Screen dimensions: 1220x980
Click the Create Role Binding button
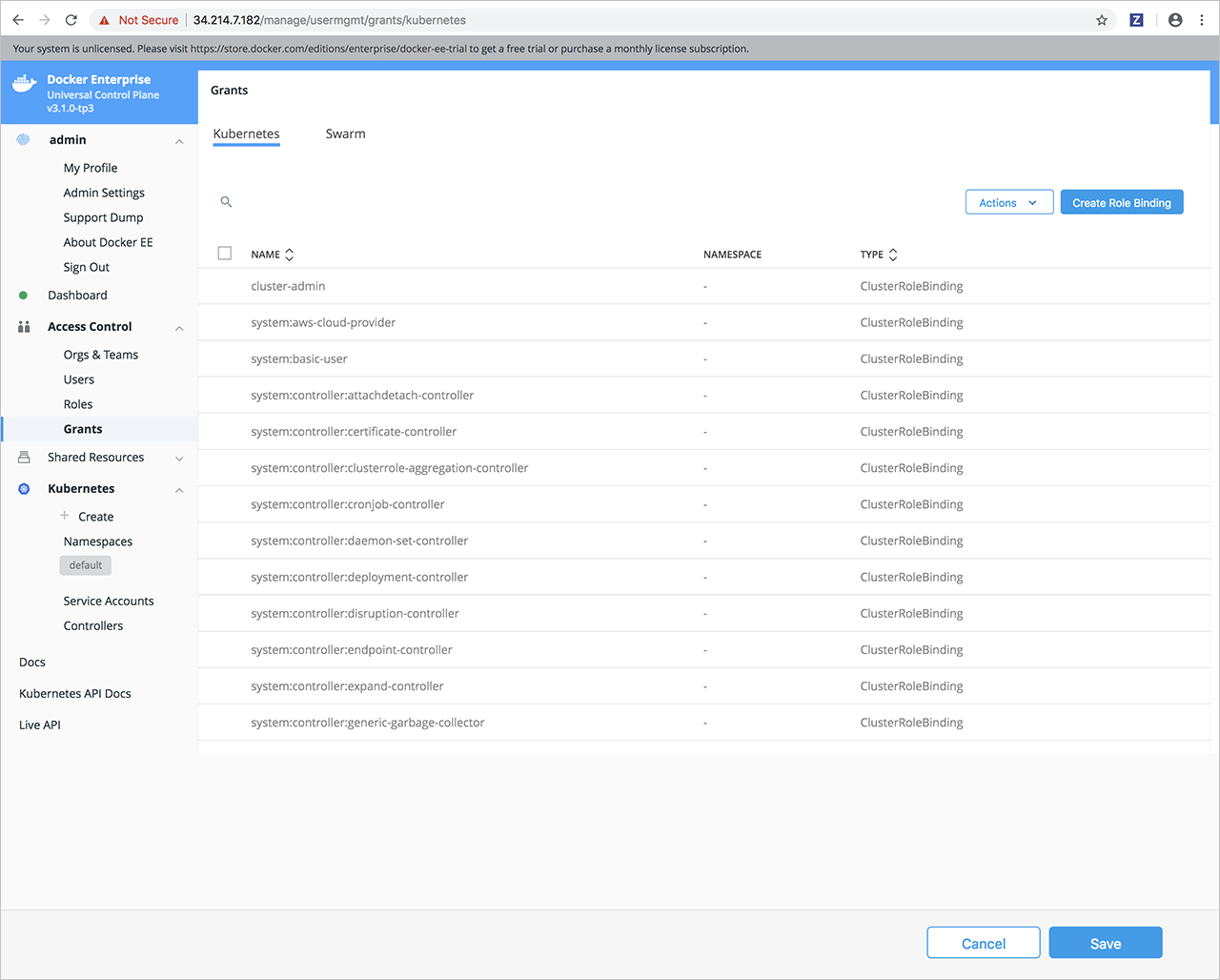[1121, 202]
